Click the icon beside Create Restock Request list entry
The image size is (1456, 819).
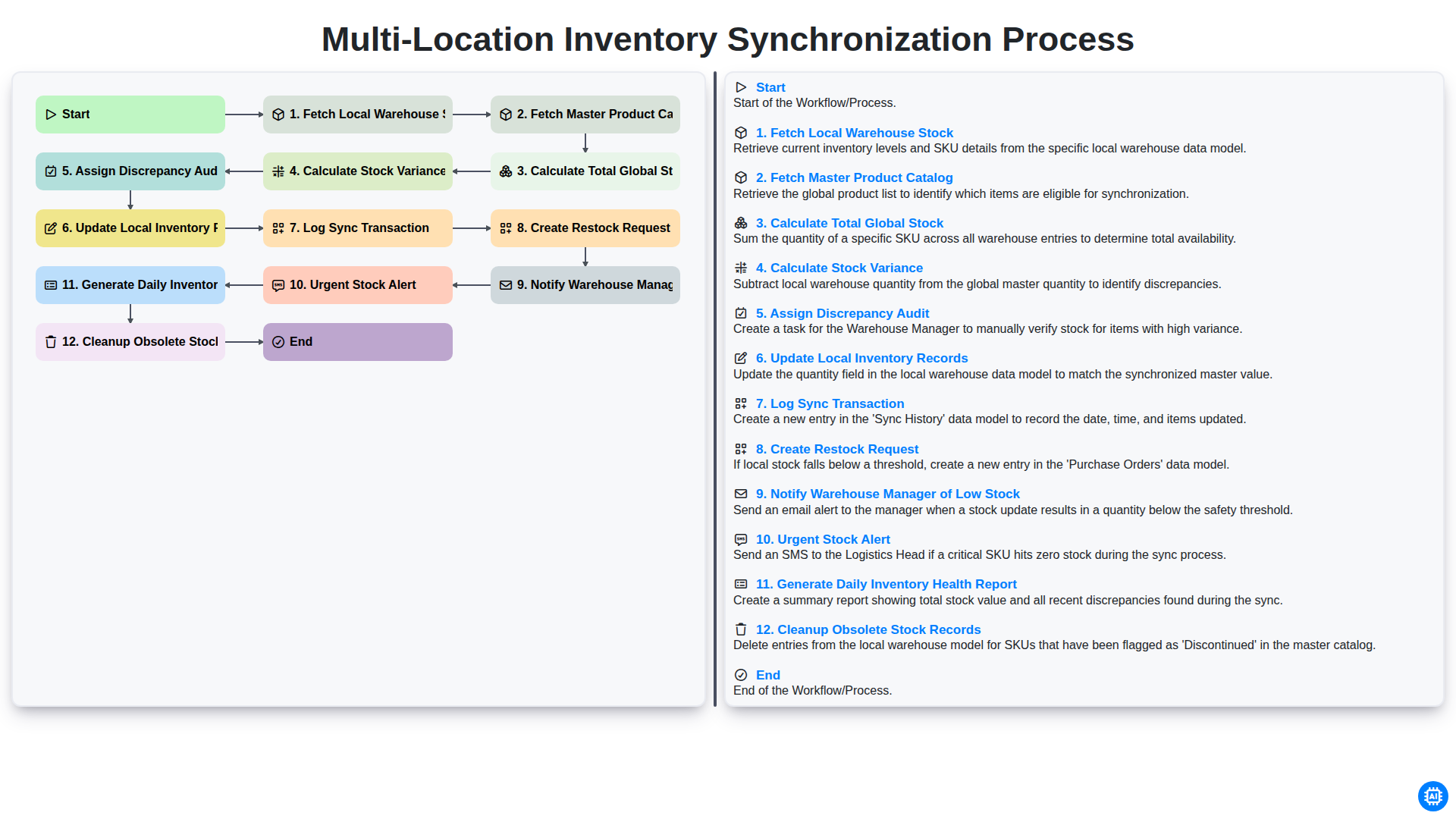point(741,449)
